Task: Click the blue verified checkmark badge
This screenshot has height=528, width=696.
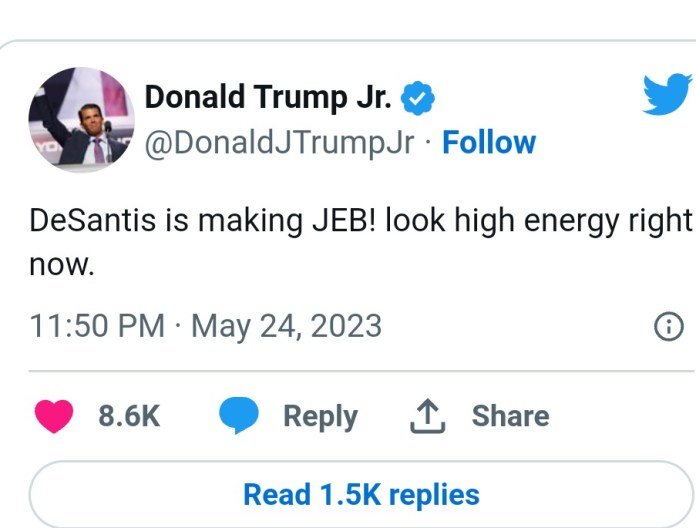Action: click(x=418, y=99)
